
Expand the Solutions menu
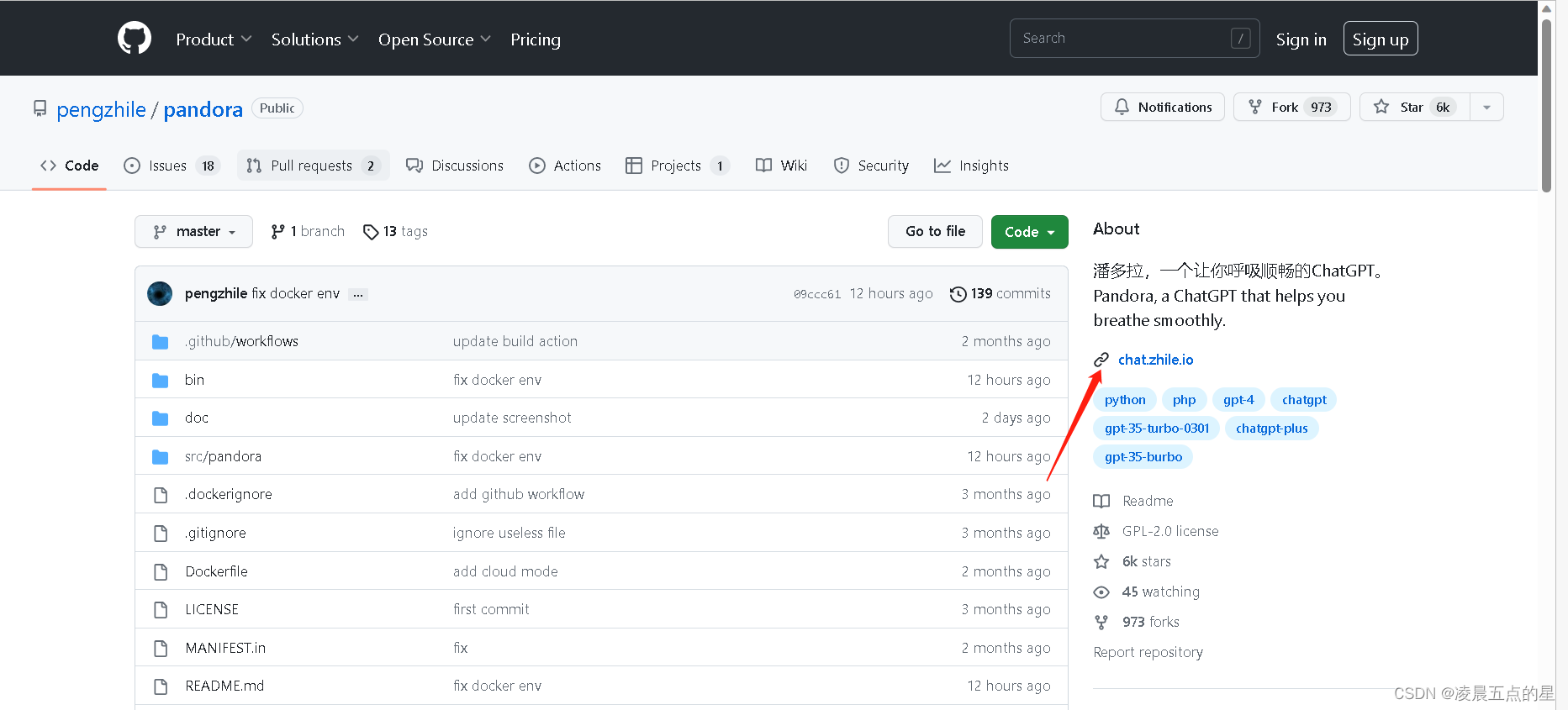click(314, 39)
